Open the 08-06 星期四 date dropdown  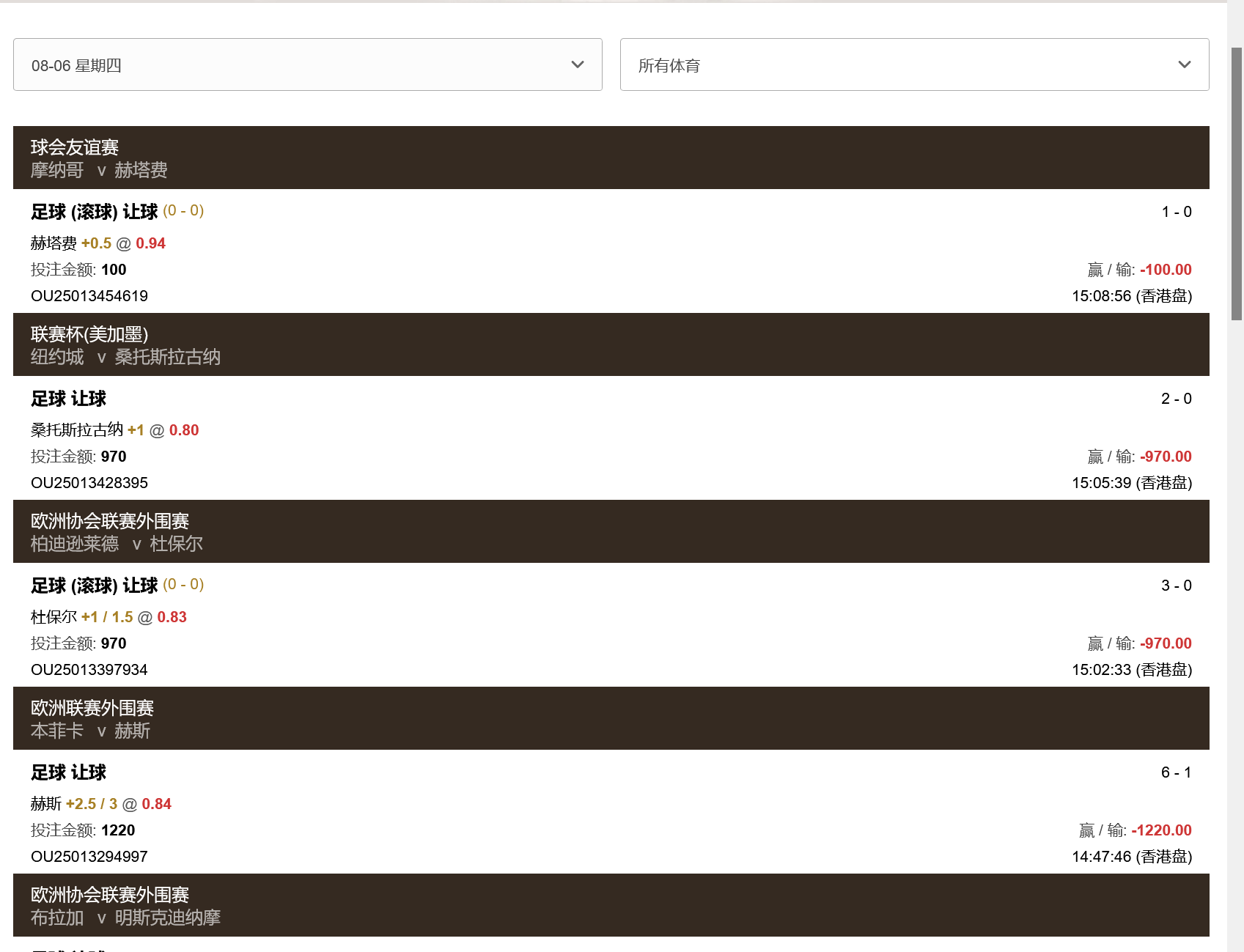click(x=308, y=64)
